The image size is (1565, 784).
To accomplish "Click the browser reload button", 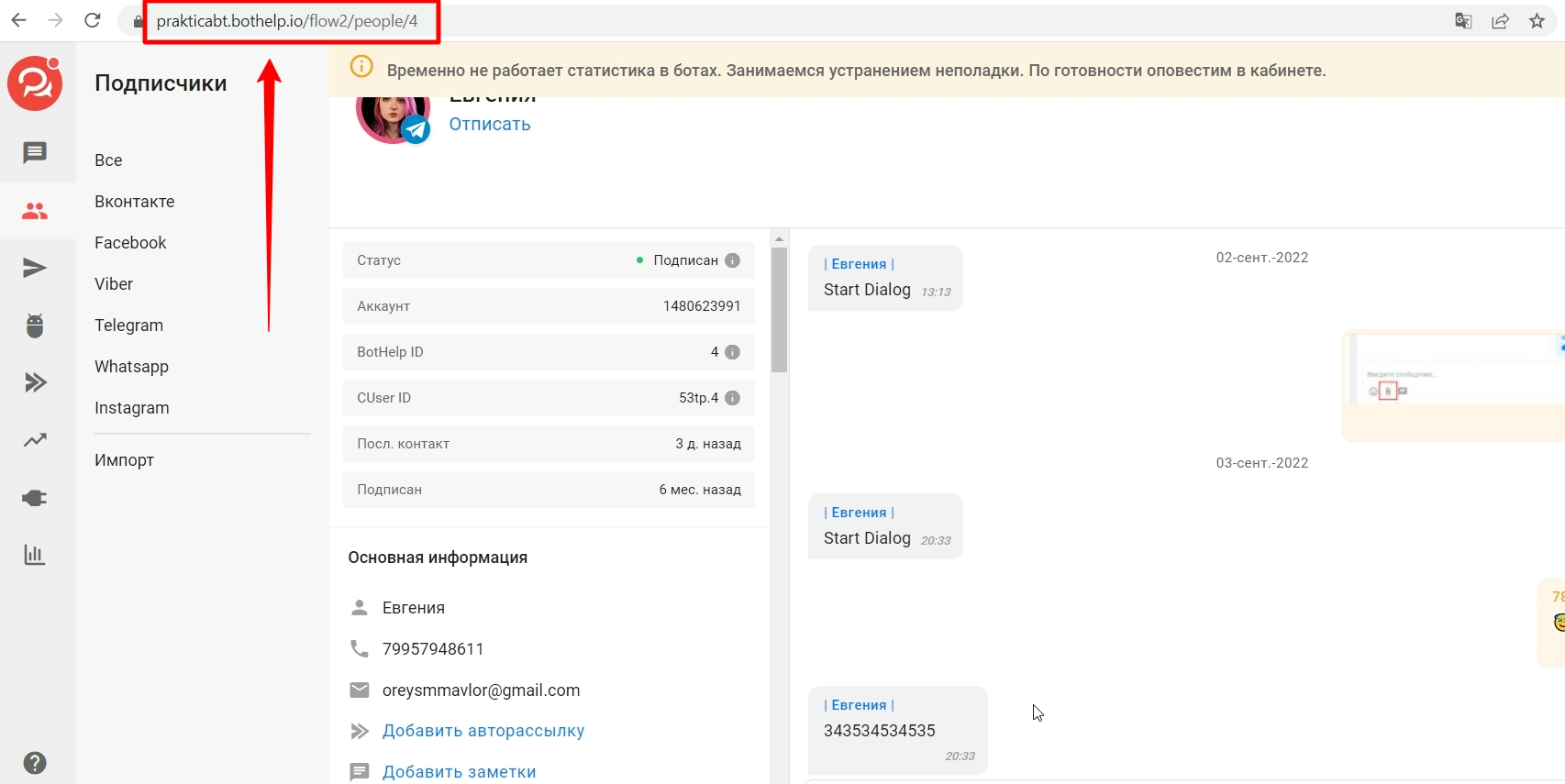I will coord(93,20).
